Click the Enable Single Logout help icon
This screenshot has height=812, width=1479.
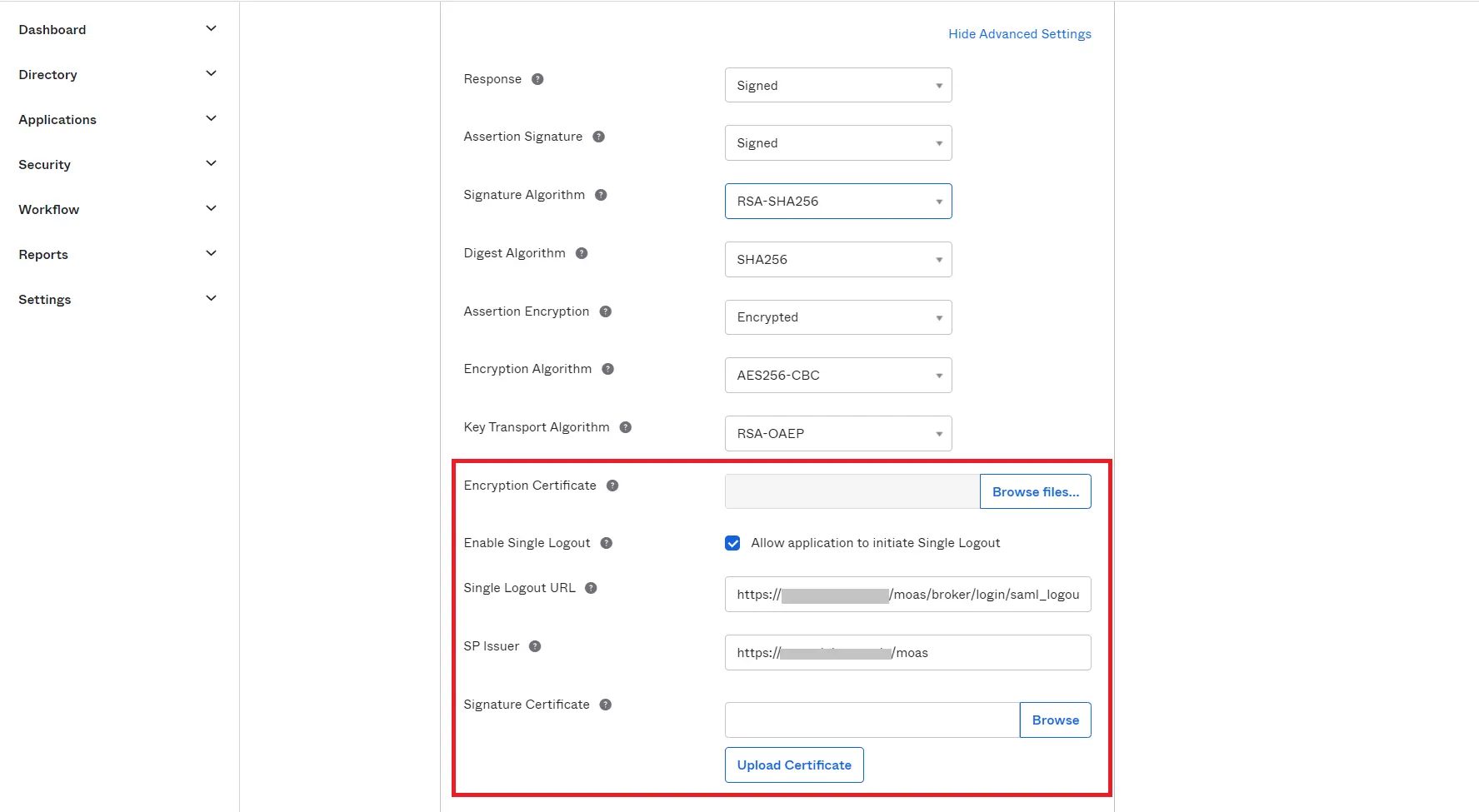[x=607, y=542]
